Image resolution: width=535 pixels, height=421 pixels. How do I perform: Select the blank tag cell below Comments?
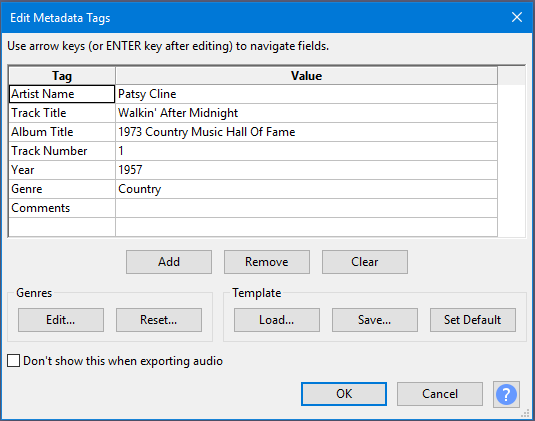62,227
